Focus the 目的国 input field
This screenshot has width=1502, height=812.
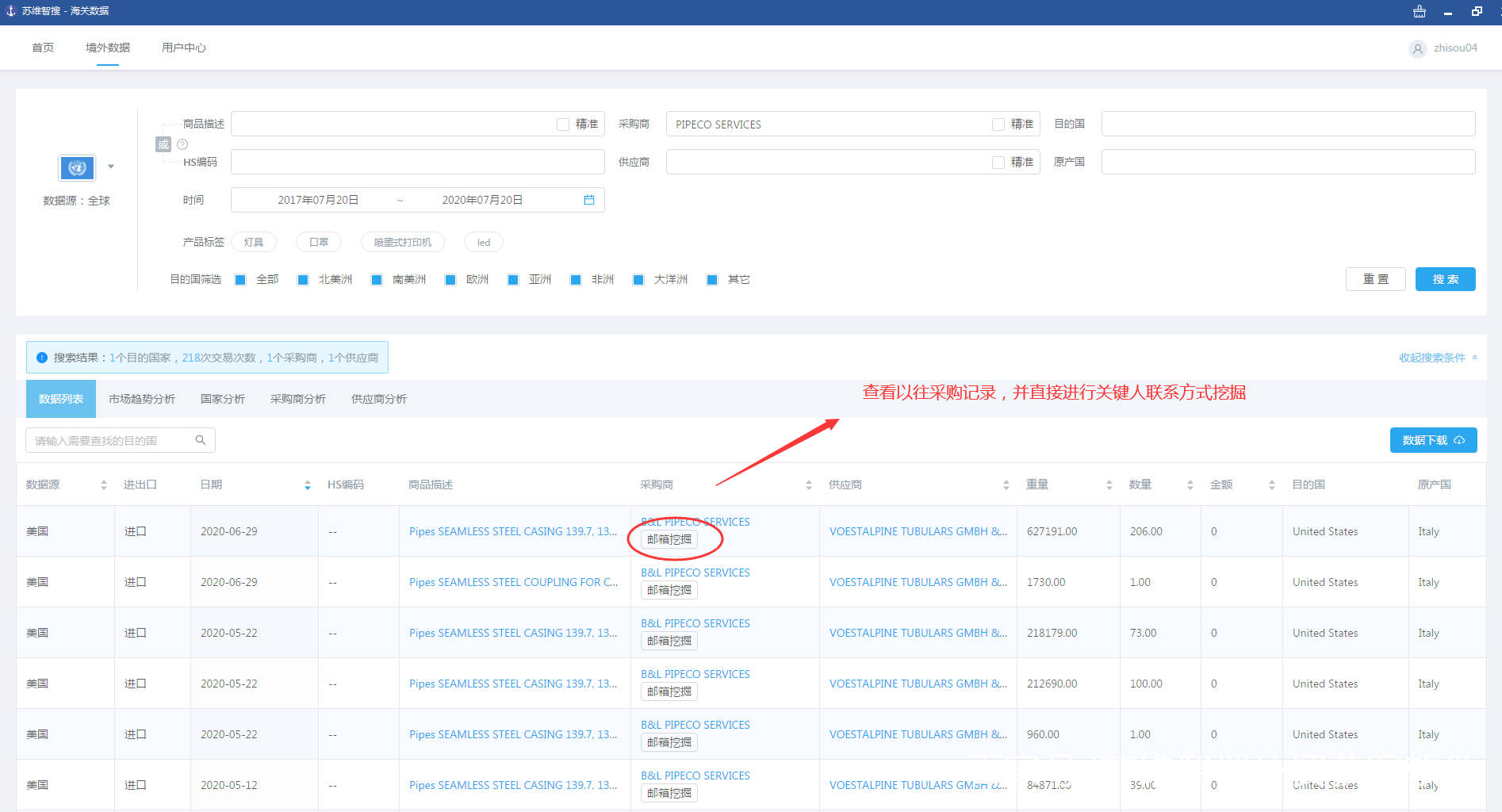coord(1288,124)
